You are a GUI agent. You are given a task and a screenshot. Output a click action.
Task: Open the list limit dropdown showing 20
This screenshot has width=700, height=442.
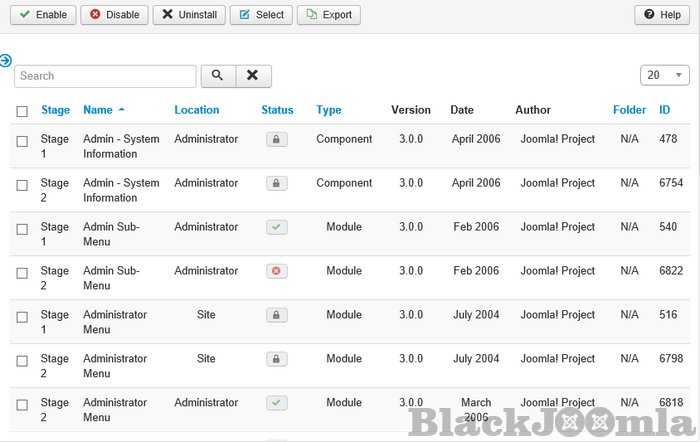(664, 76)
